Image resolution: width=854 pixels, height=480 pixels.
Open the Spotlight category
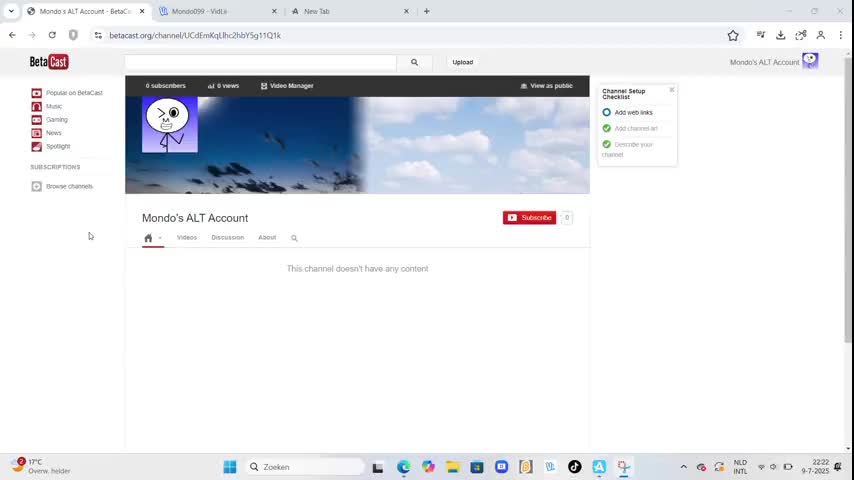[51, 146]
